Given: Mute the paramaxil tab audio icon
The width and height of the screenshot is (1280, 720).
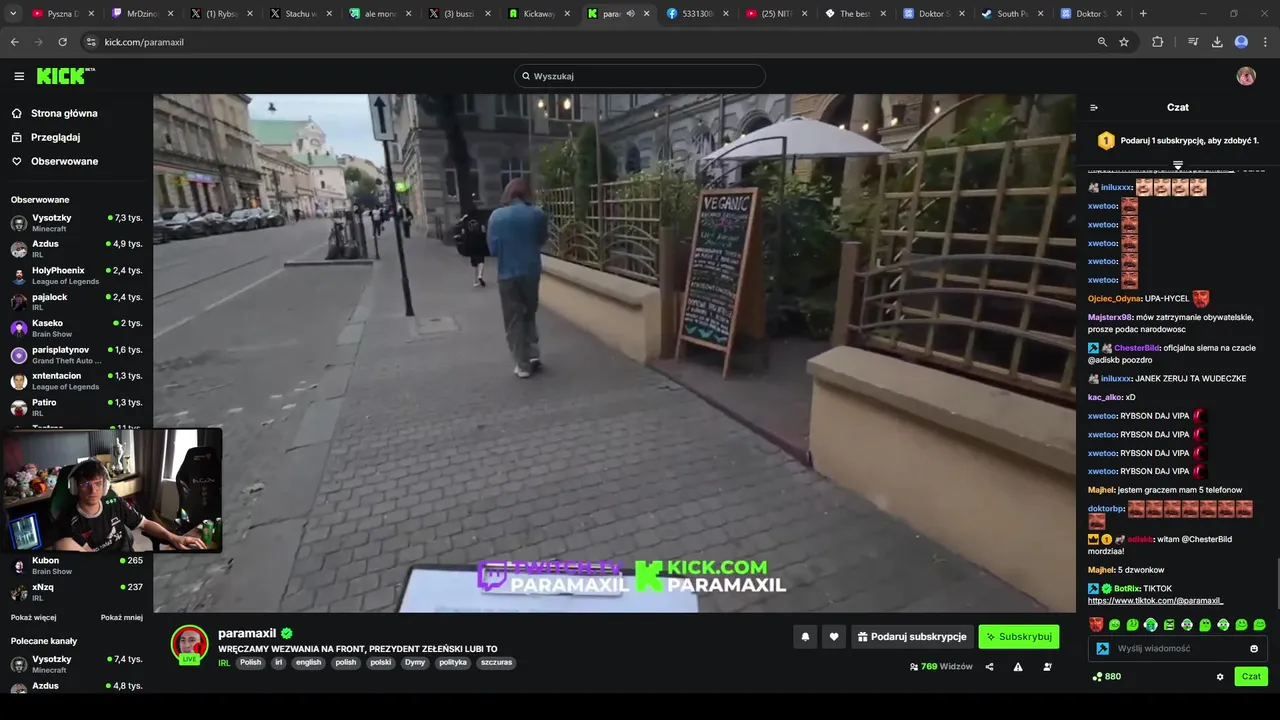Looking at the screenshot, I should click(630, 14).
